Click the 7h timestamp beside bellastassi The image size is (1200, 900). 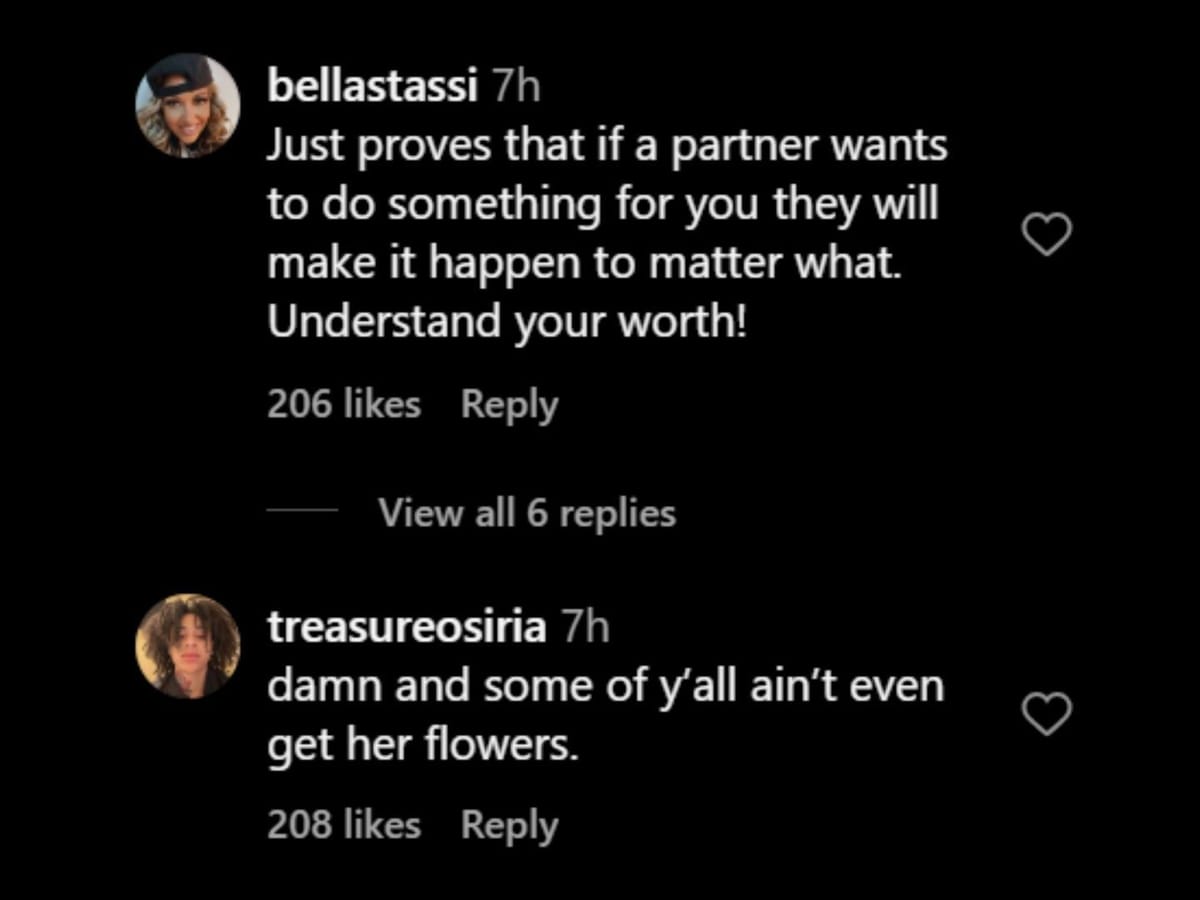517,87
